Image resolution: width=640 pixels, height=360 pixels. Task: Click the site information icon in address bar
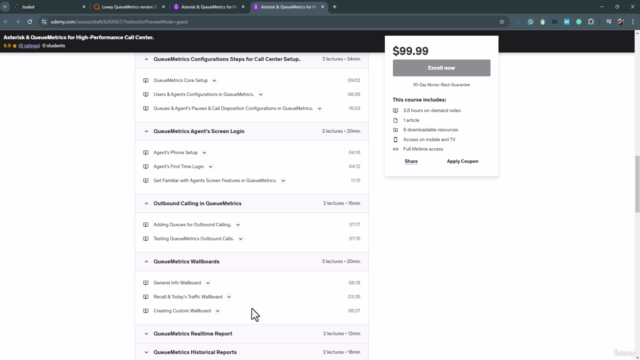(44, 22)
